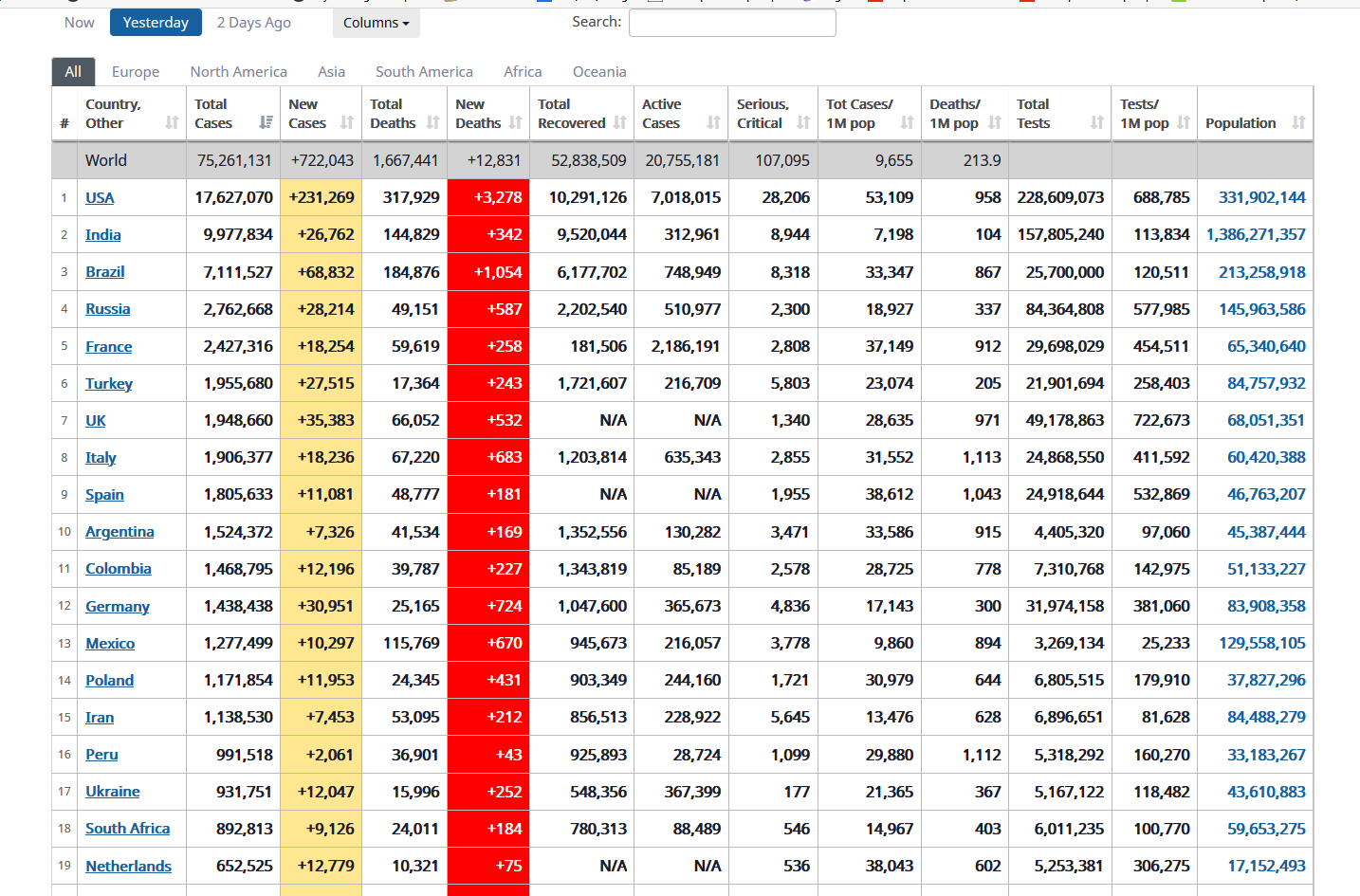Filter table by Europe
Image resolution: width=1360 pixels, height=896 pixels.
(x=136, y=72)
